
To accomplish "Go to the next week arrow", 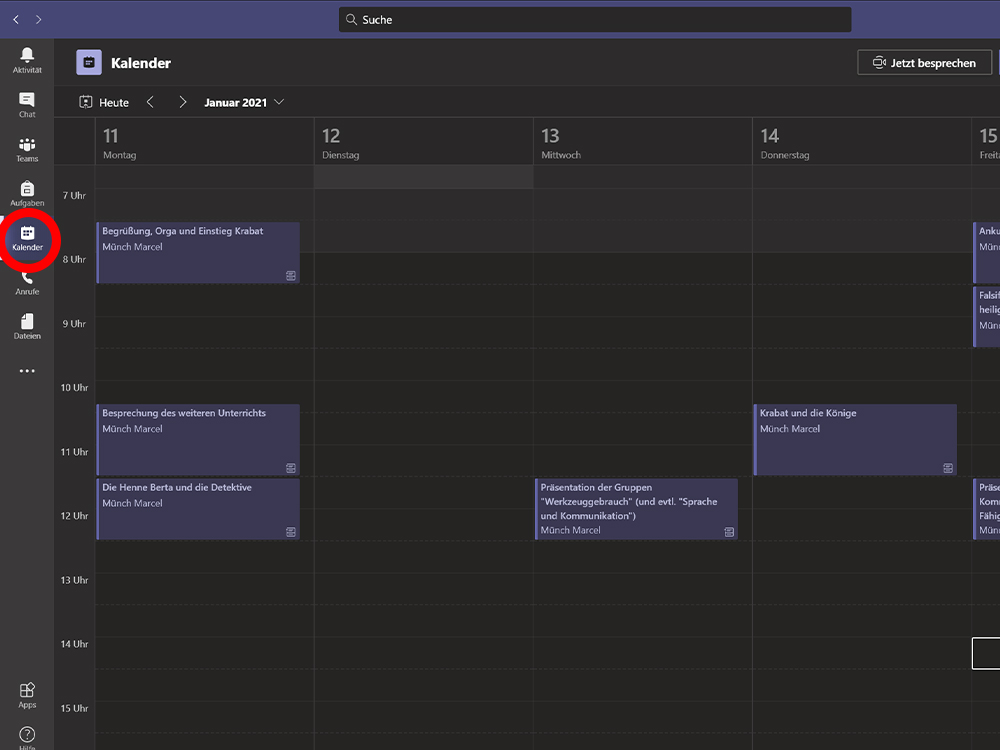I will 182,102.
